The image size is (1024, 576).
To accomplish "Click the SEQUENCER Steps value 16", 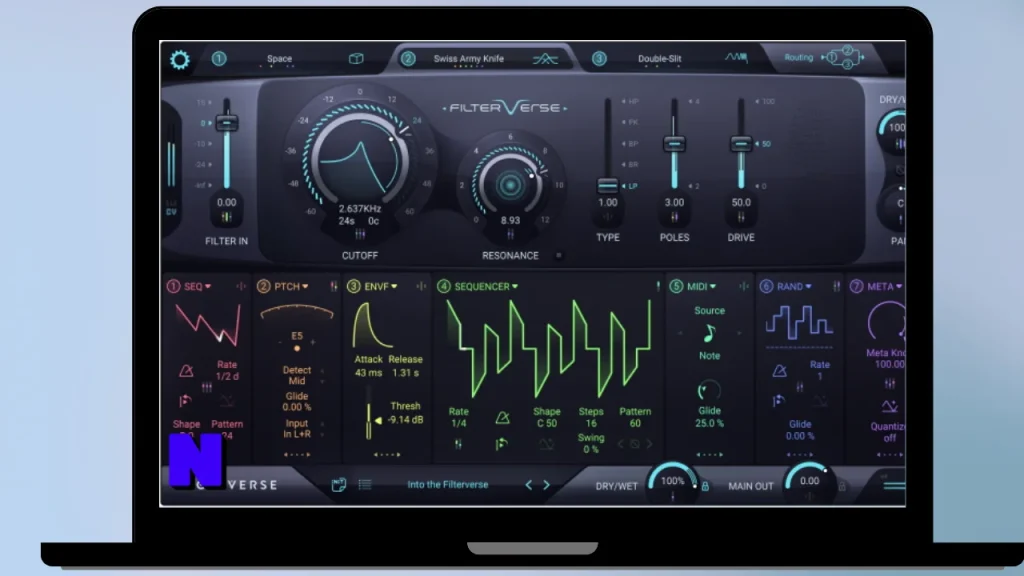I will 591,424.
